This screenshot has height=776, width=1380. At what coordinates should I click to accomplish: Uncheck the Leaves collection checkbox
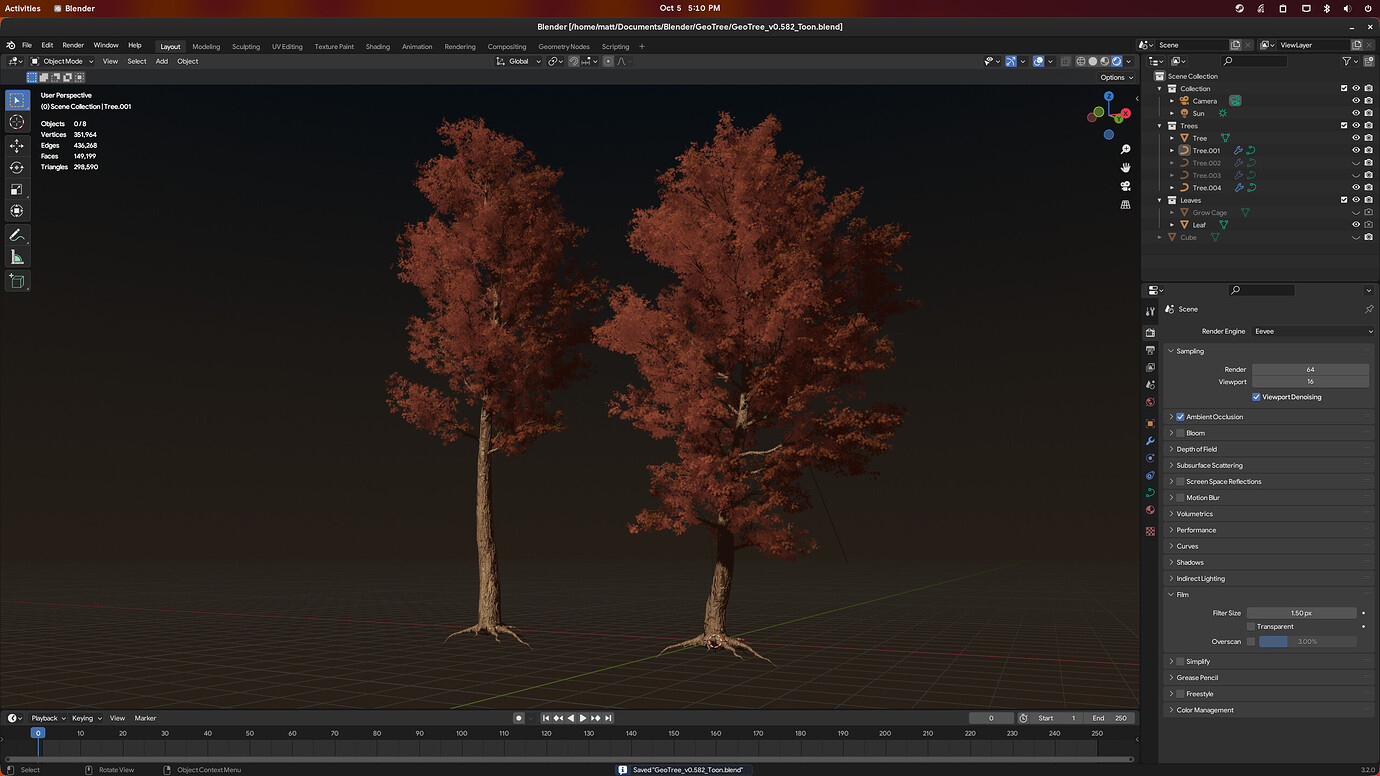pos(1344,200)
